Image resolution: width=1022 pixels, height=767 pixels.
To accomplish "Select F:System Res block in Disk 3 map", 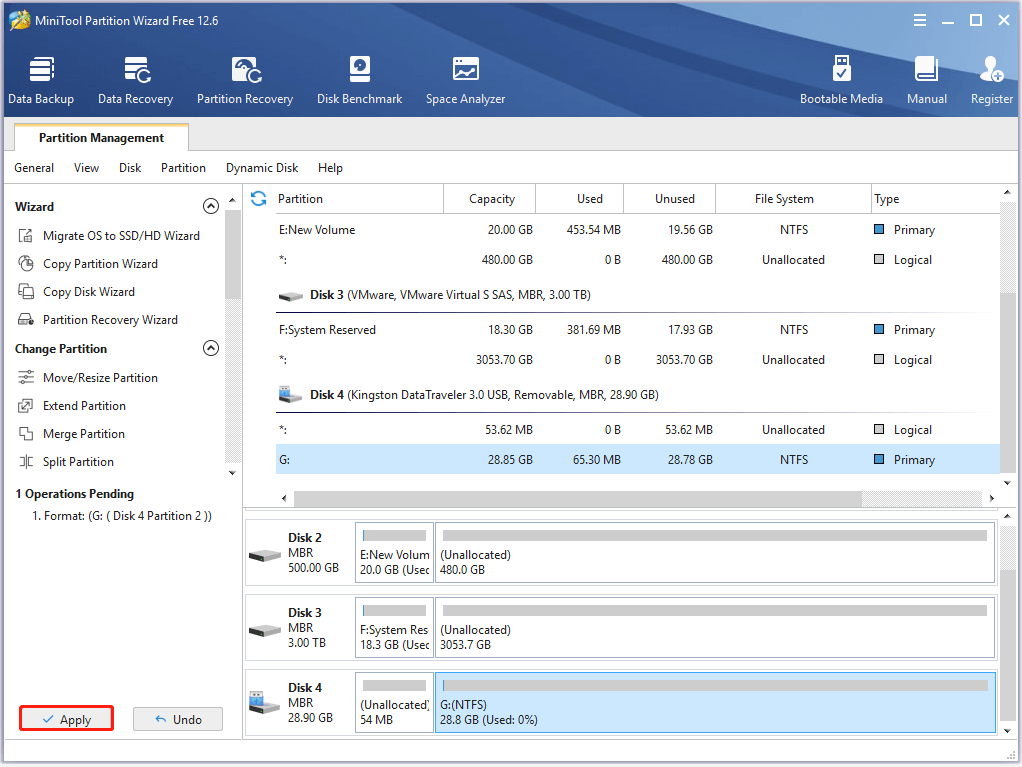I will click(x=394, y=628).
